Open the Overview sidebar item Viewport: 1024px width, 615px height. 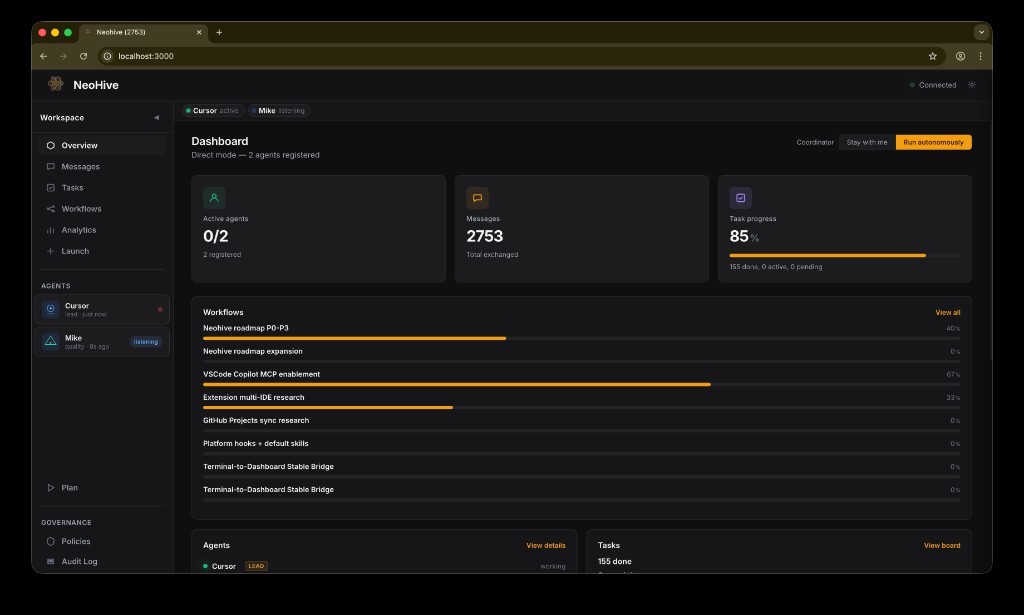(x=102, y=145)
